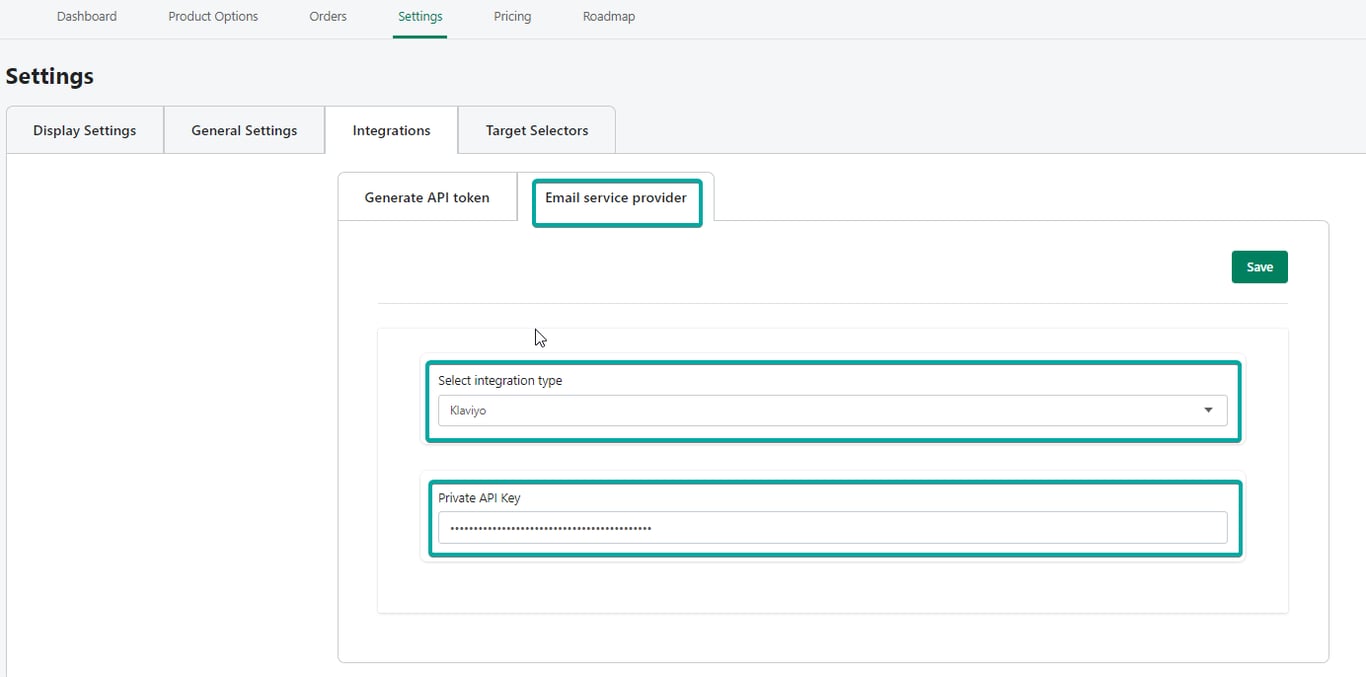Open the Target Selectors tab
The width and height of the screenshot is (1366, 677).
[537, 131]
